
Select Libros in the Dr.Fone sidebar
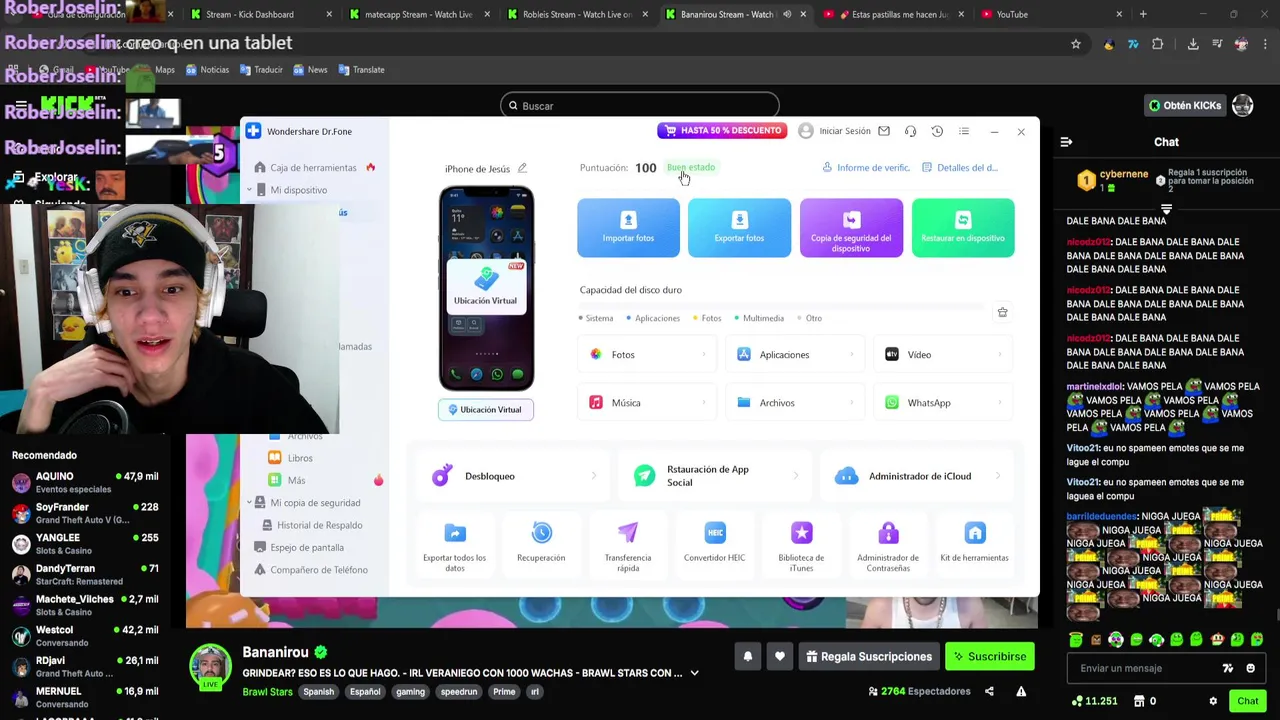coord(300,458)
